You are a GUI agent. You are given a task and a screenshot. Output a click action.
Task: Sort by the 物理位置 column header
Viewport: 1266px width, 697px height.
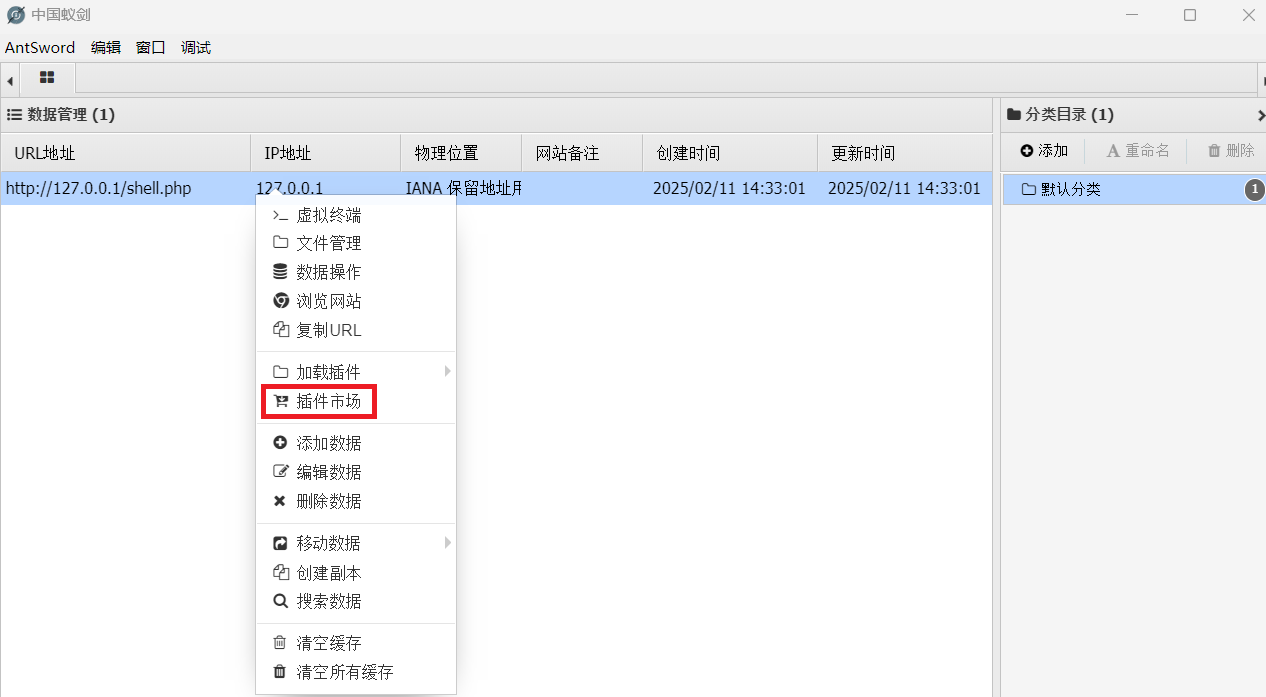461,153
